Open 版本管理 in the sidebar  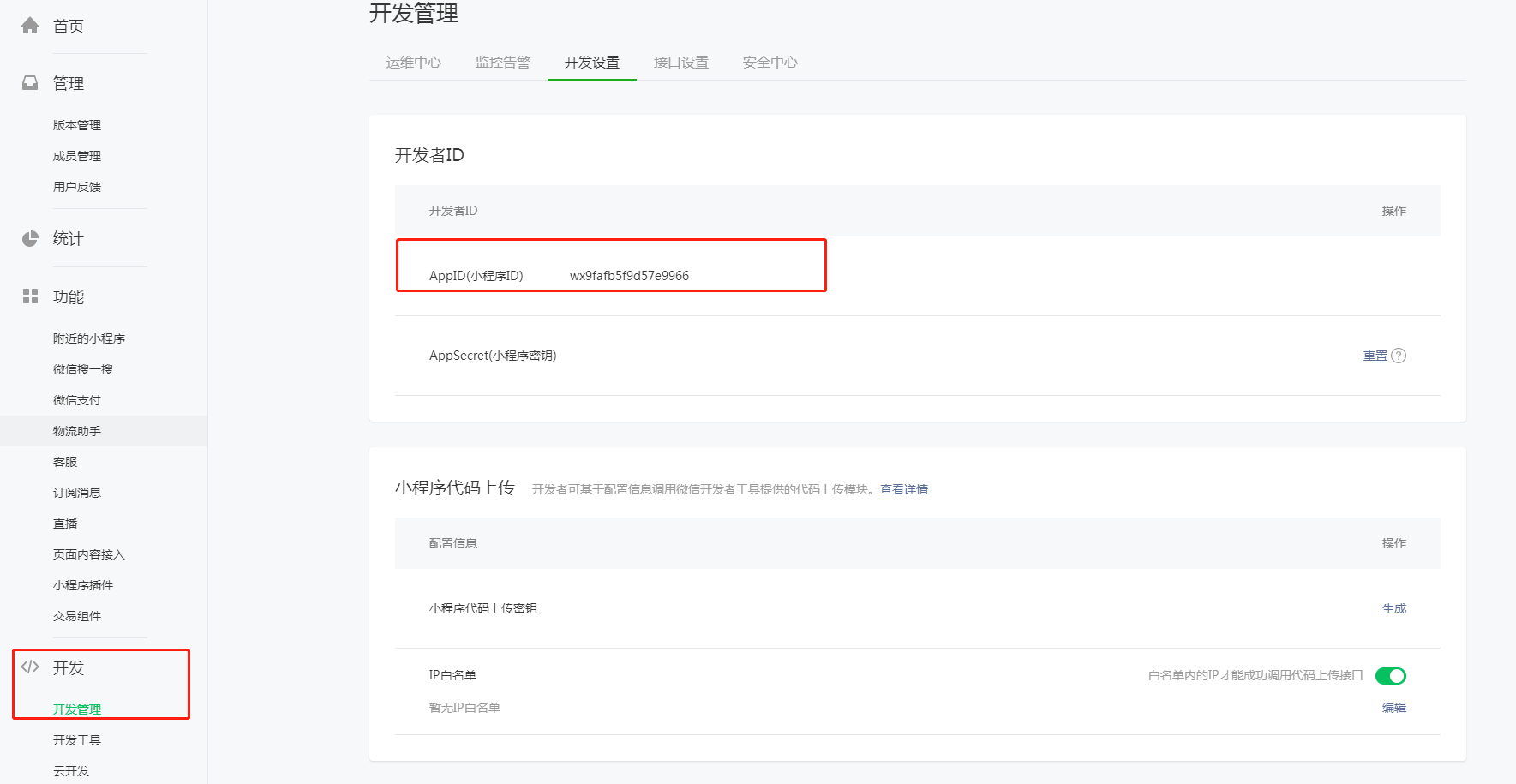coord(77,125)
